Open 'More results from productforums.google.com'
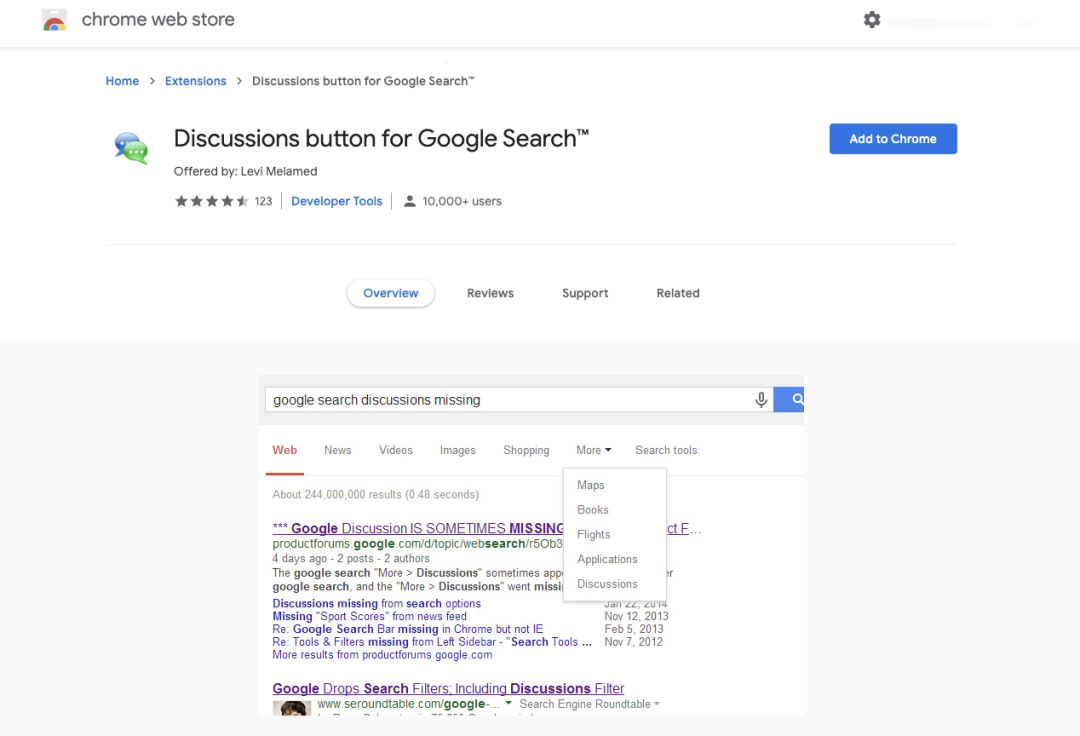 [382, 655]
